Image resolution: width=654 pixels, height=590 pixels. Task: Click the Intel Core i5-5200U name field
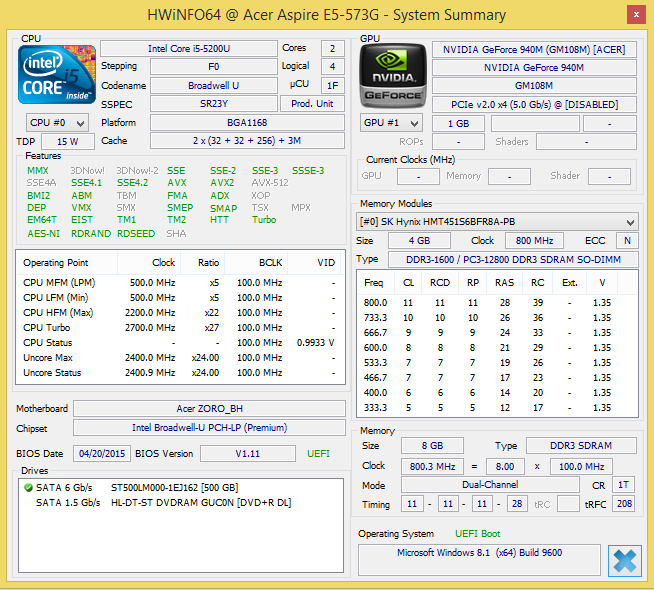click(x=189, y=49)
